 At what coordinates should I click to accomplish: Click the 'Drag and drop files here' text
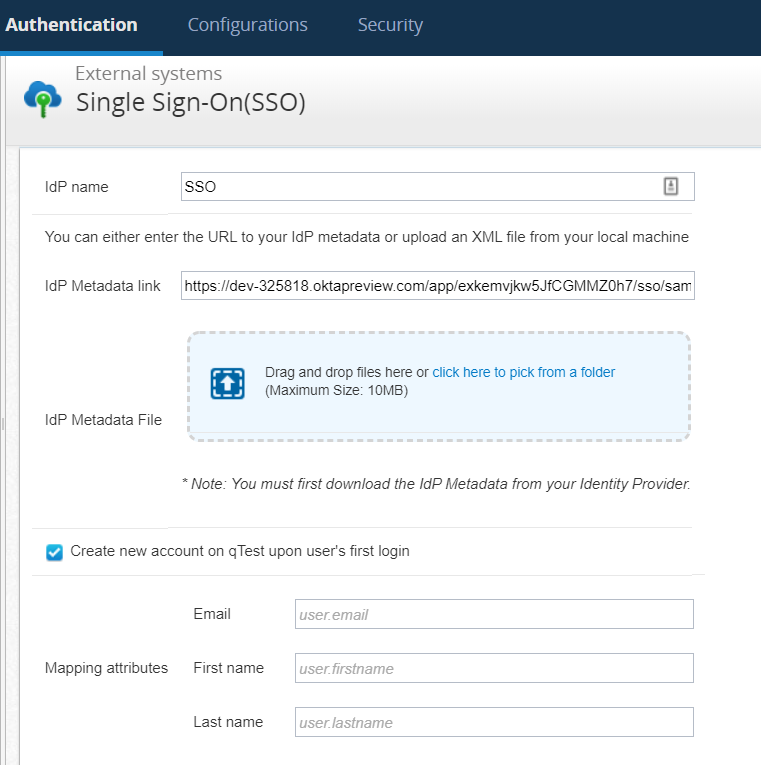[x=346, y=372]
